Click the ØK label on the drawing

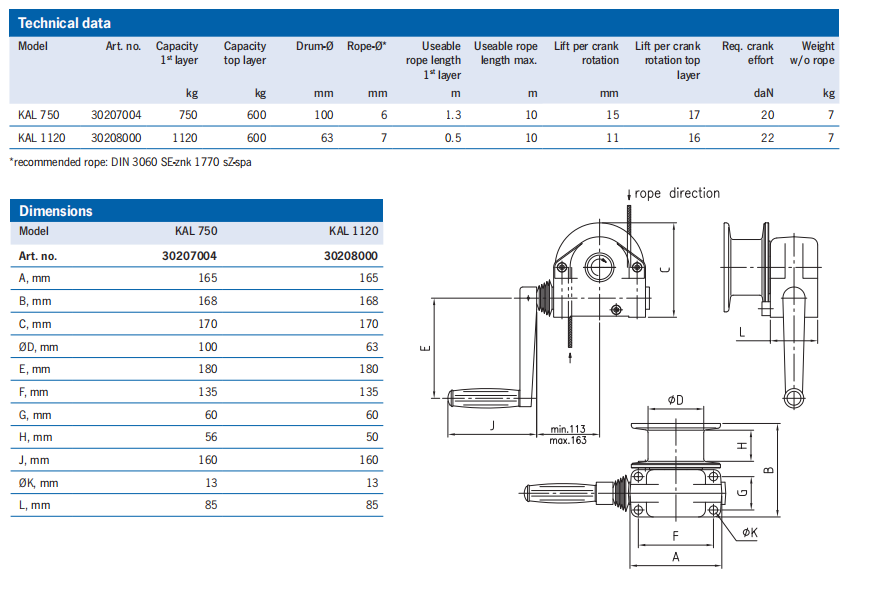coord(749,533)
